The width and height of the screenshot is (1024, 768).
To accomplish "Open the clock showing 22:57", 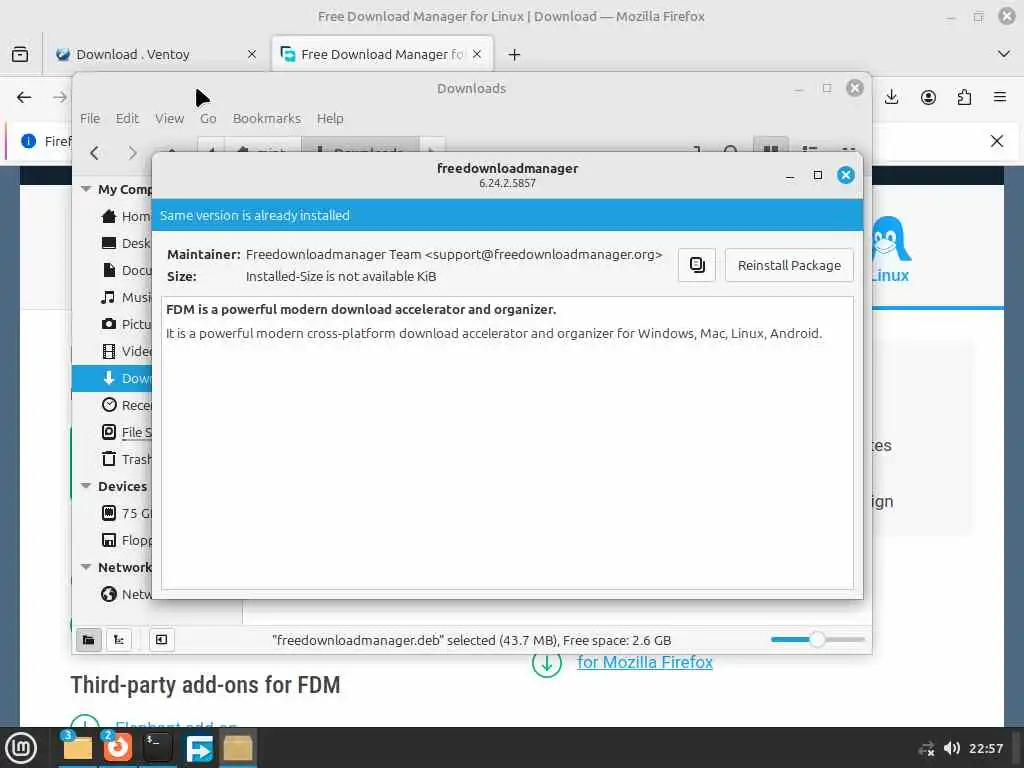I will (x=986, y=748).
